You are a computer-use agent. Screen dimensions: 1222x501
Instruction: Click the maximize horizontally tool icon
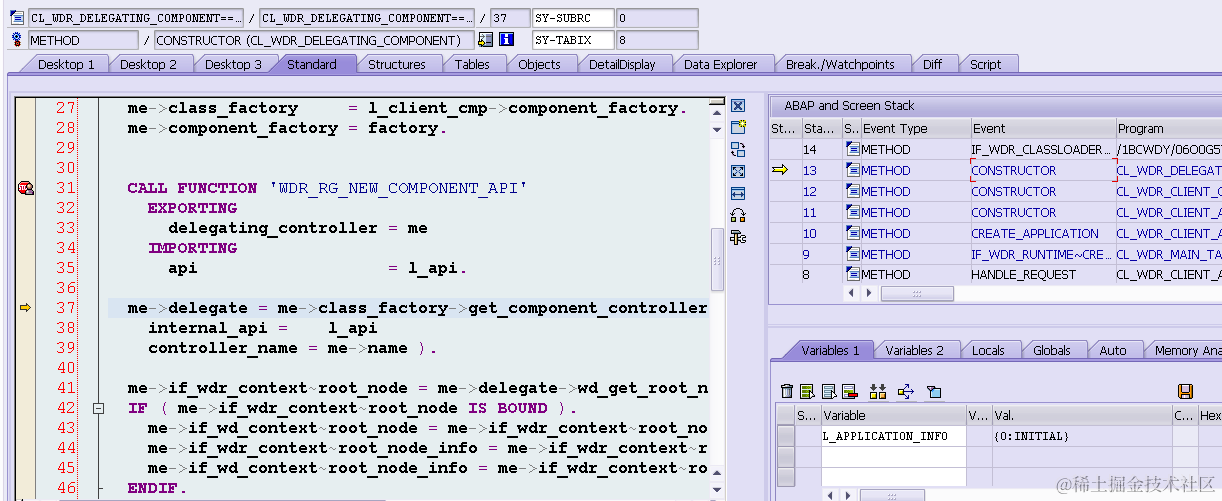[x=738, y=193]
